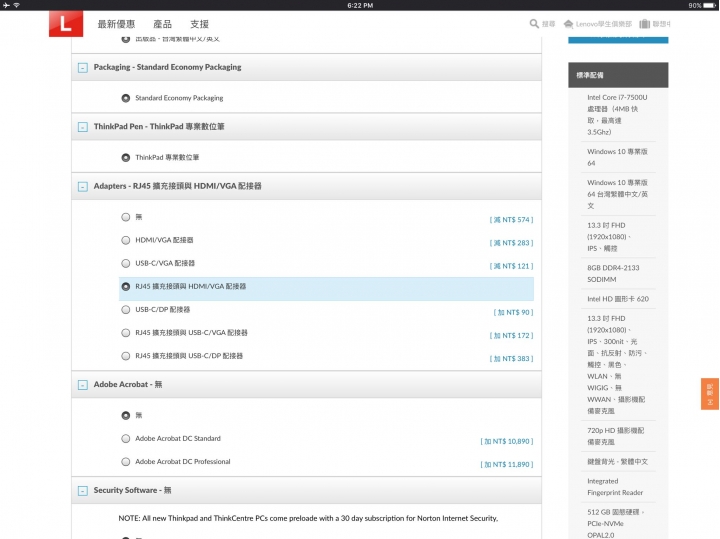Click the blue button above 標準配備 panel
The image size is (720, 539).
click(x=618, y=39)
